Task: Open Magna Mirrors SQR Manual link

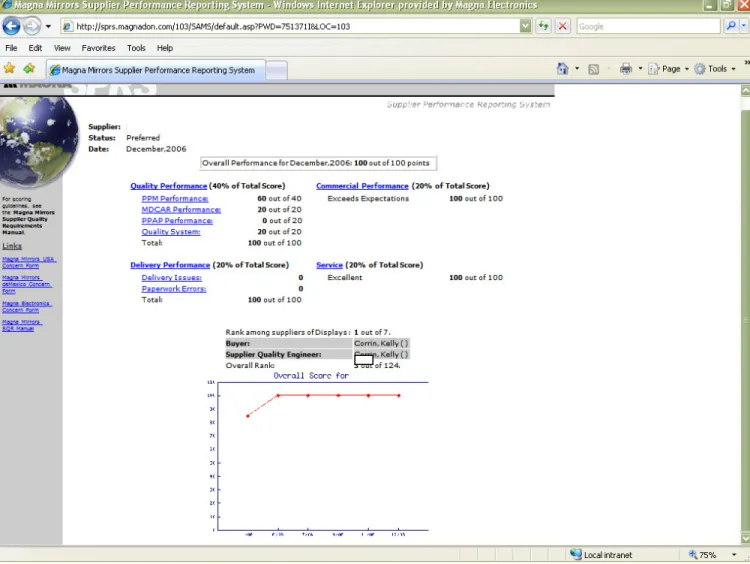Action: tap(22, 325)
